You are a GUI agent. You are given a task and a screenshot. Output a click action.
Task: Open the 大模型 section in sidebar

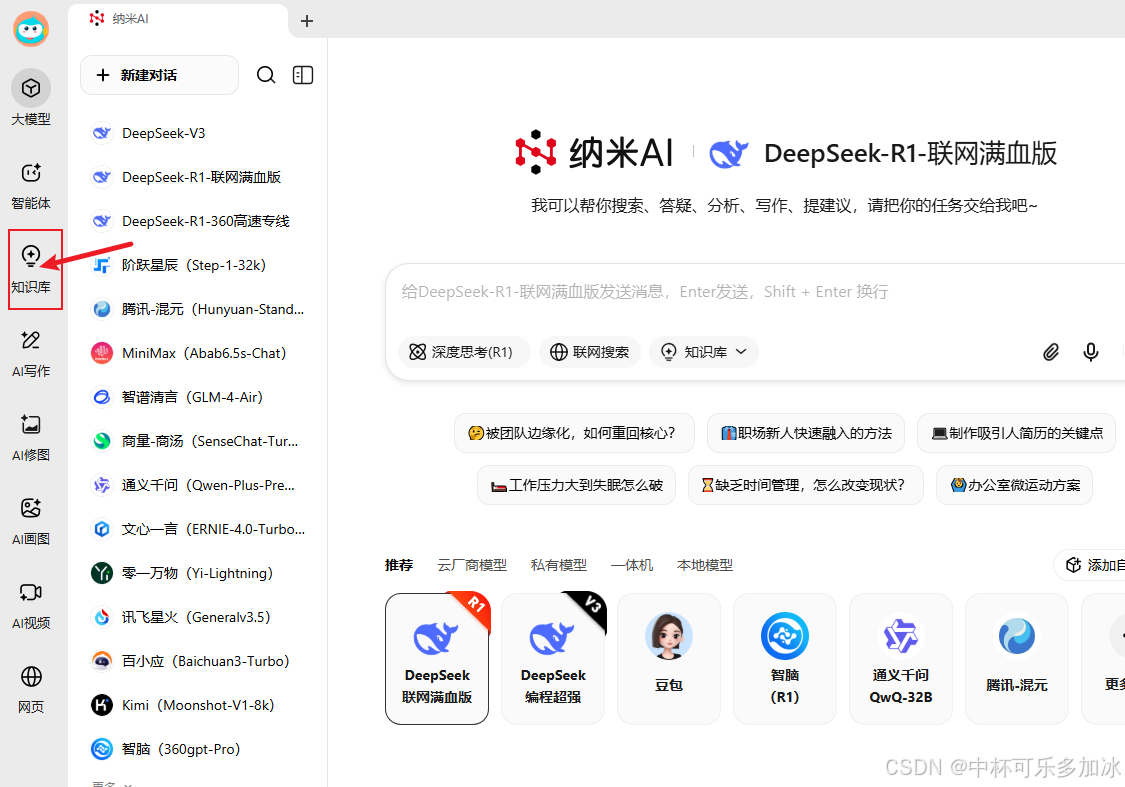point(31,98)
